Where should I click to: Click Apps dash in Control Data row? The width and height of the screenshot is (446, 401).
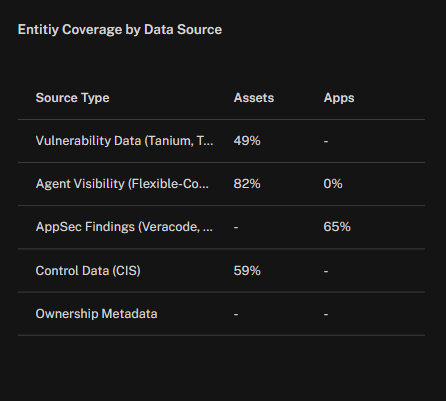(x=326, y=271)
